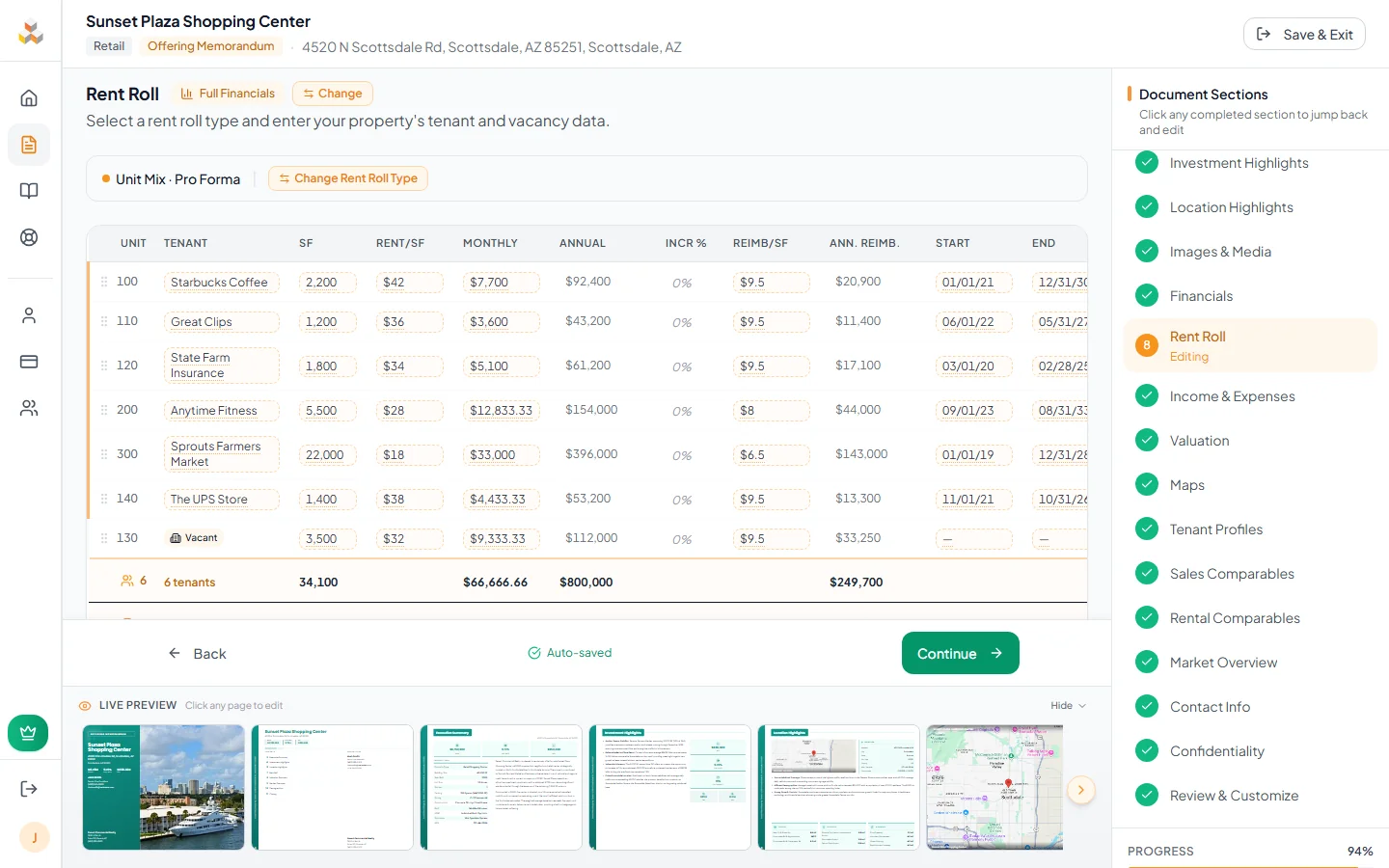This screenshot has height=868, width=1389.
Task: Open Change Rent Roll Type selector
Action: tap(347, 178)
